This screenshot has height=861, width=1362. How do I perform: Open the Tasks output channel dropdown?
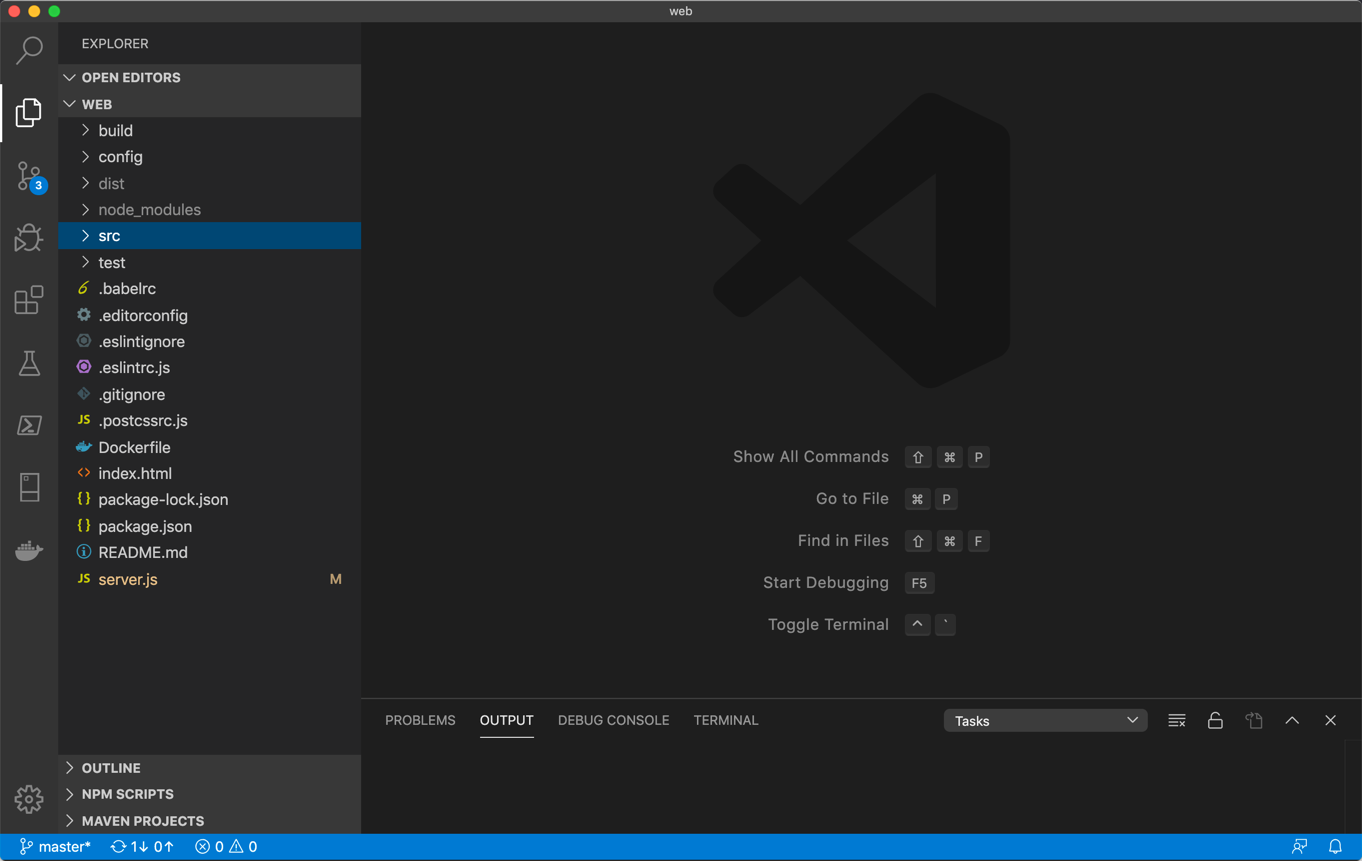1045,720
